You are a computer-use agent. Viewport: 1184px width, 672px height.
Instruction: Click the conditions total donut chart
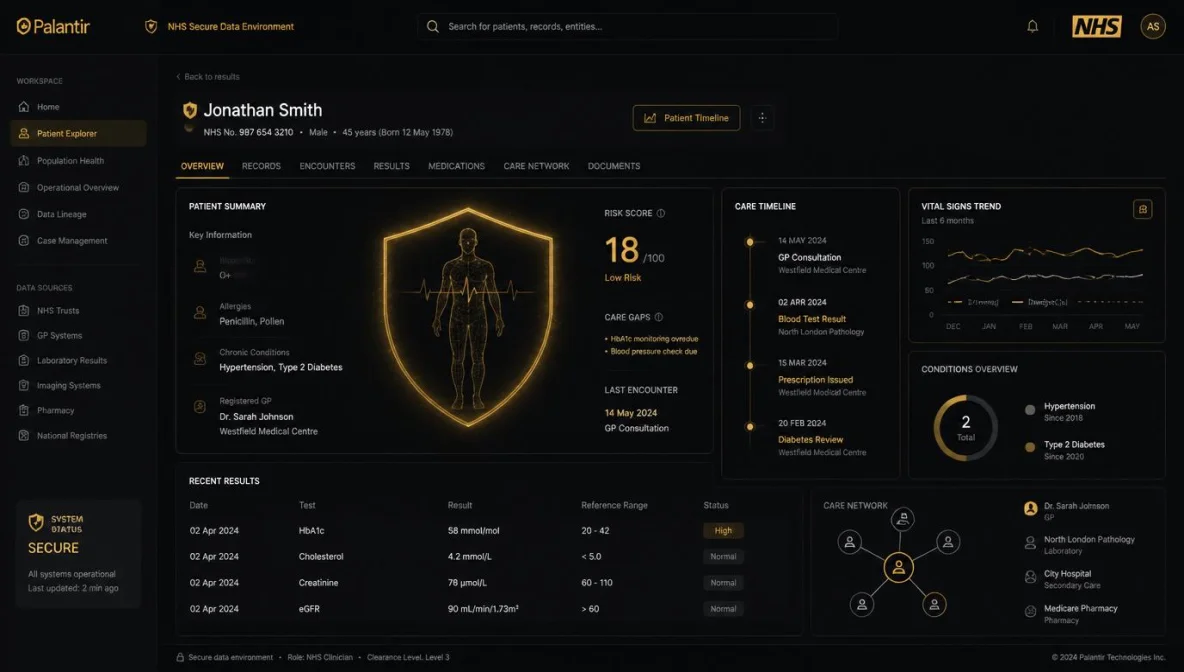click(966, 427)
